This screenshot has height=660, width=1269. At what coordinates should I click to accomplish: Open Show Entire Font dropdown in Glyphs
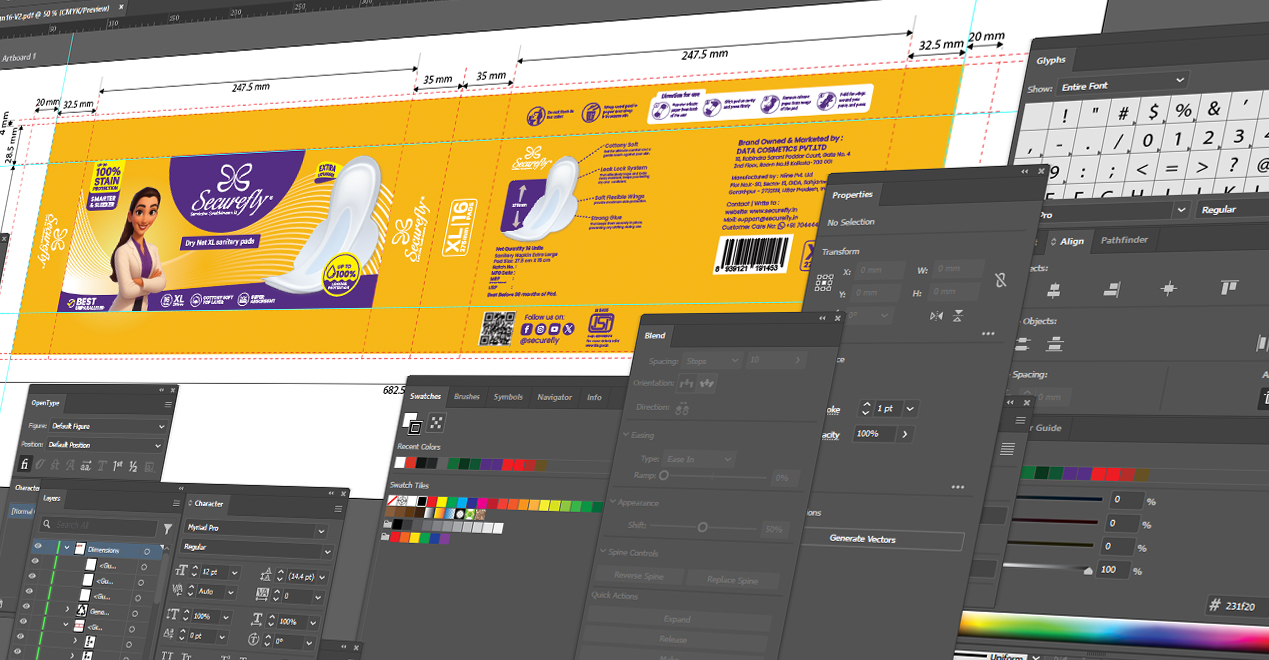click(x=1123, y=86)
